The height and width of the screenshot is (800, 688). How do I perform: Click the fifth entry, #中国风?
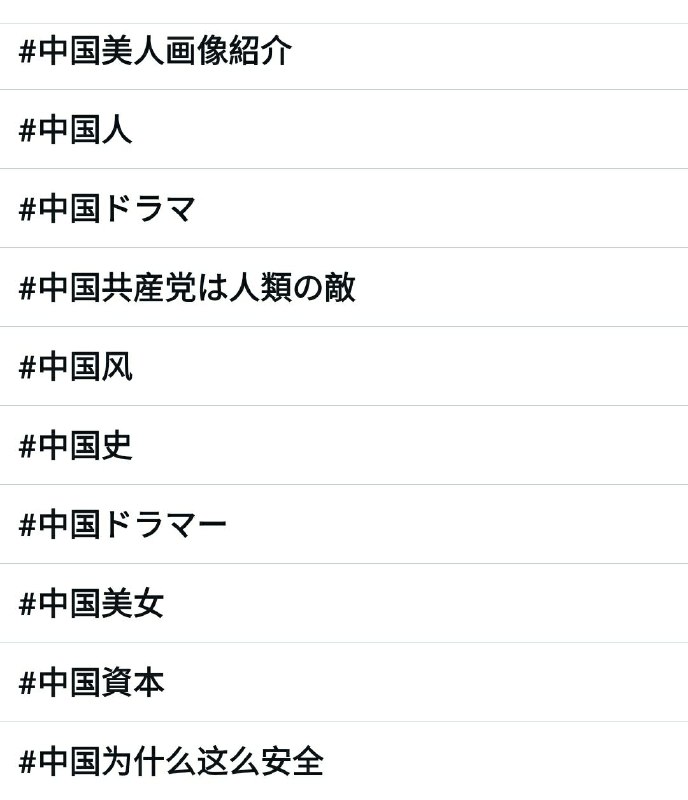76,366
